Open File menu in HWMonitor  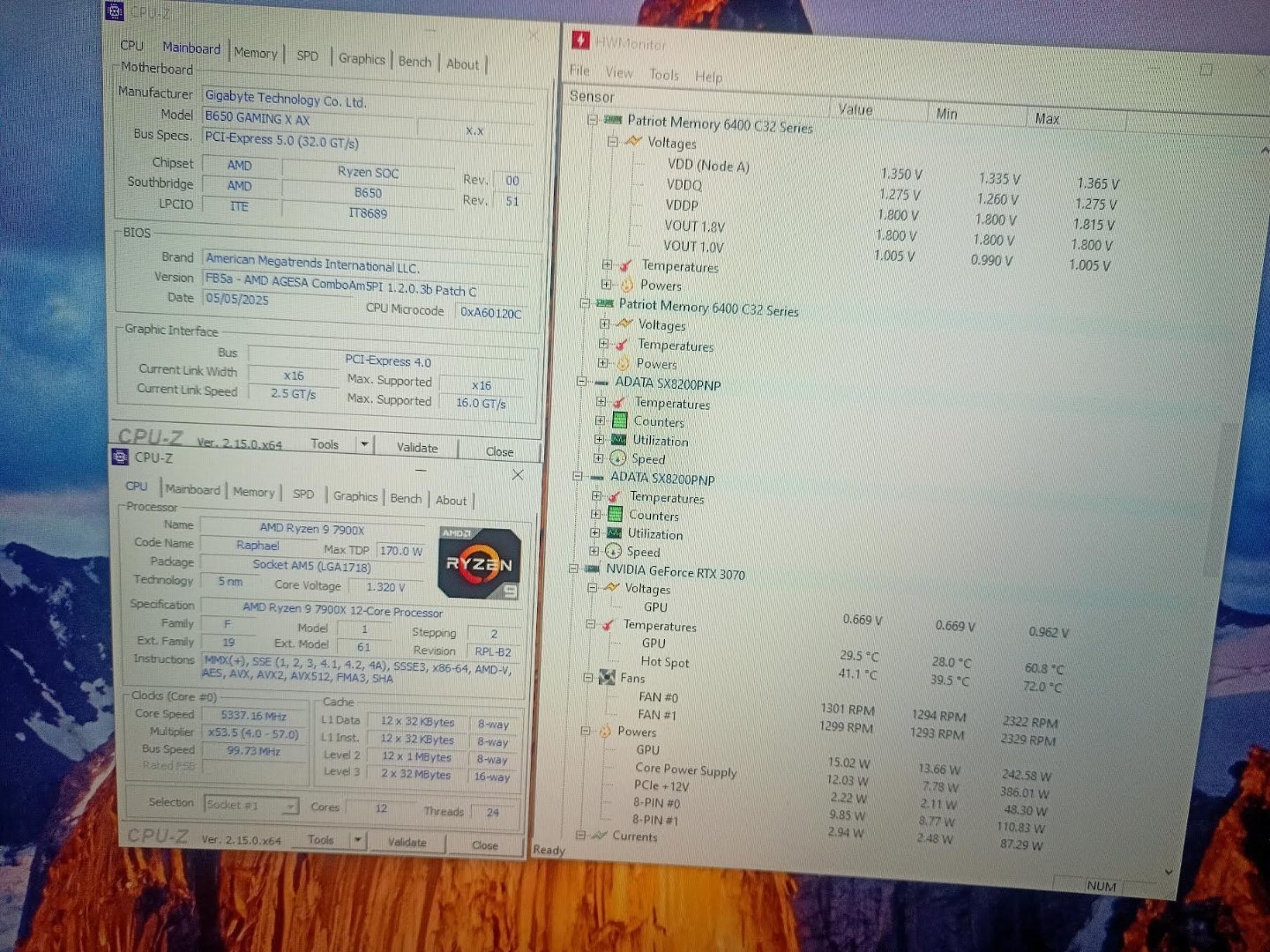pos(579,71)
